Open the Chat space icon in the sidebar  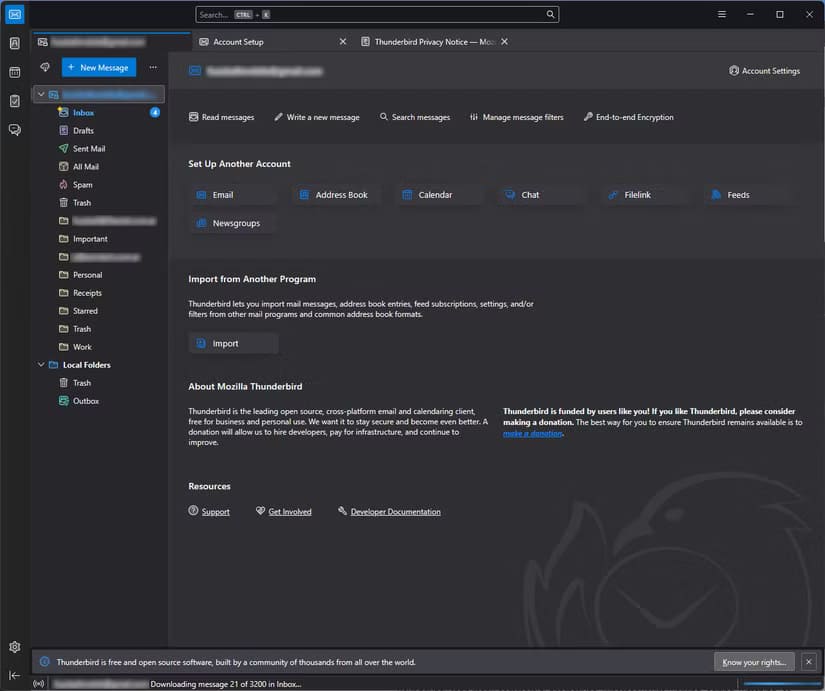15,130
